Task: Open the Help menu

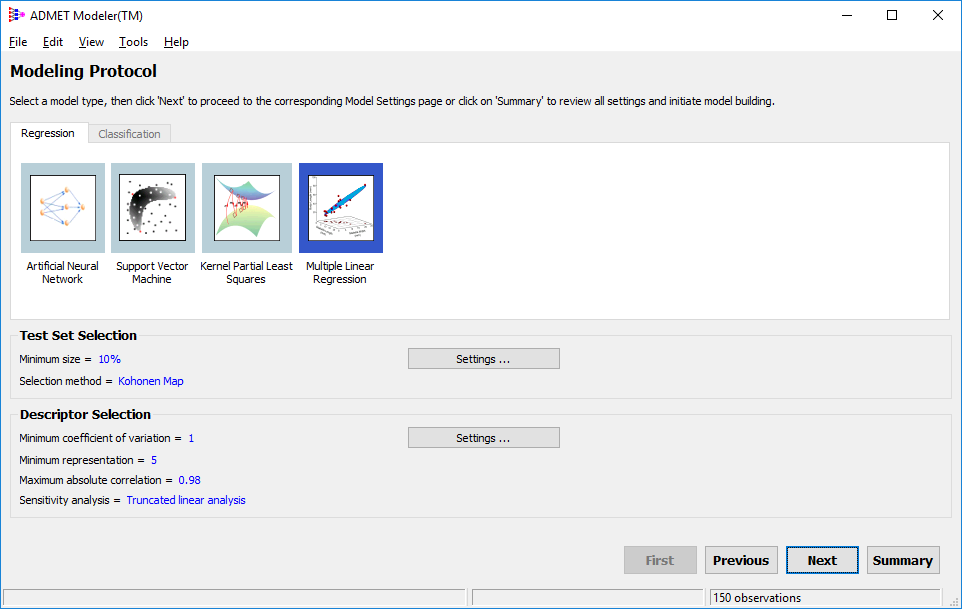Action: click(x=176, y=42)
